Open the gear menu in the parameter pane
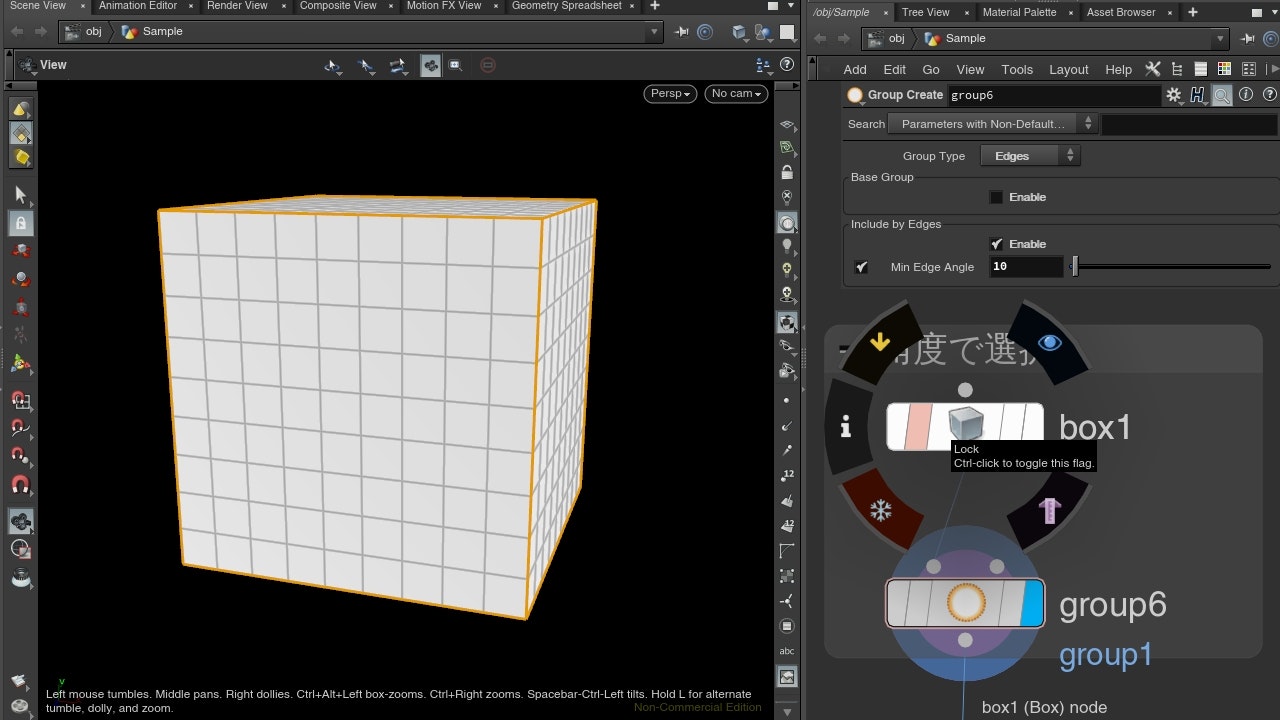This screenshot has width=1280, height=720. click(x=1173, y=95)
